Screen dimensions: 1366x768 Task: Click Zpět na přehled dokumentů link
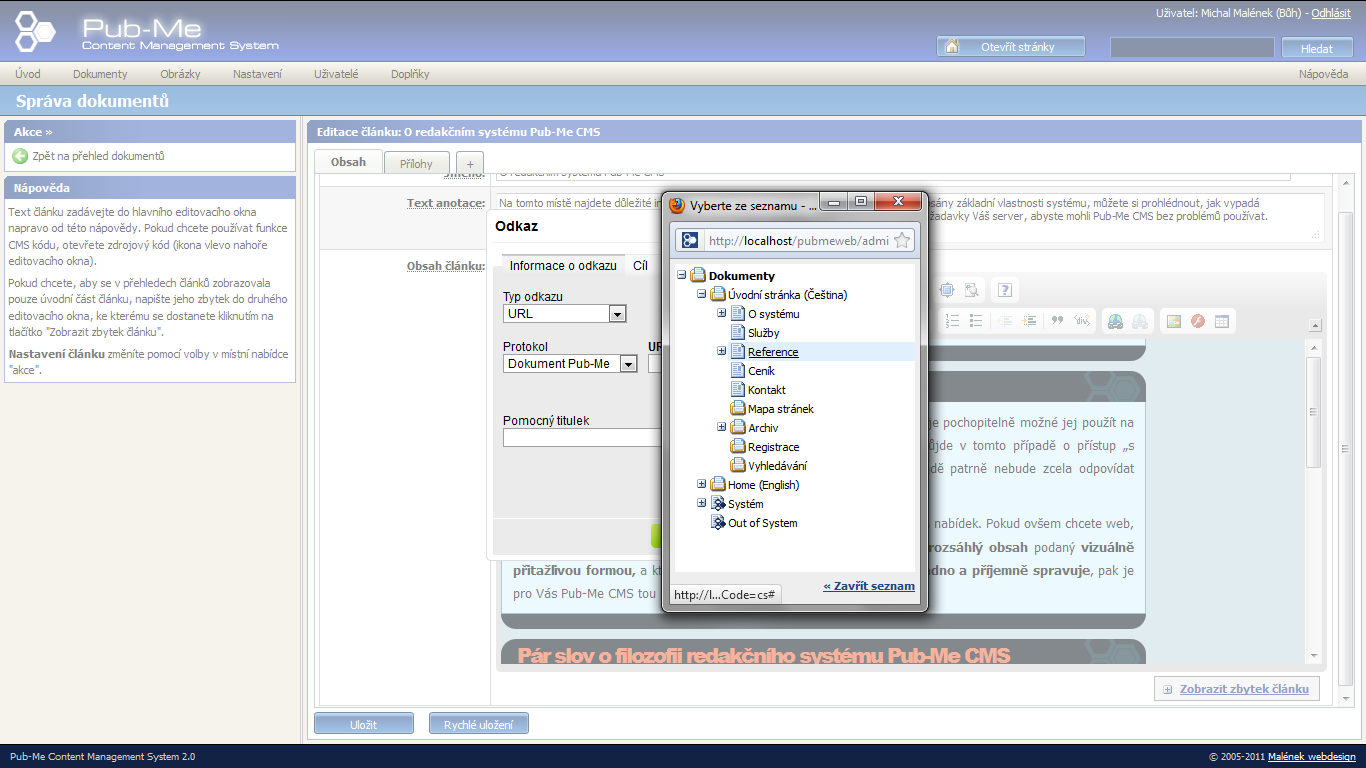pyautogui.click(x=98, y=156)
